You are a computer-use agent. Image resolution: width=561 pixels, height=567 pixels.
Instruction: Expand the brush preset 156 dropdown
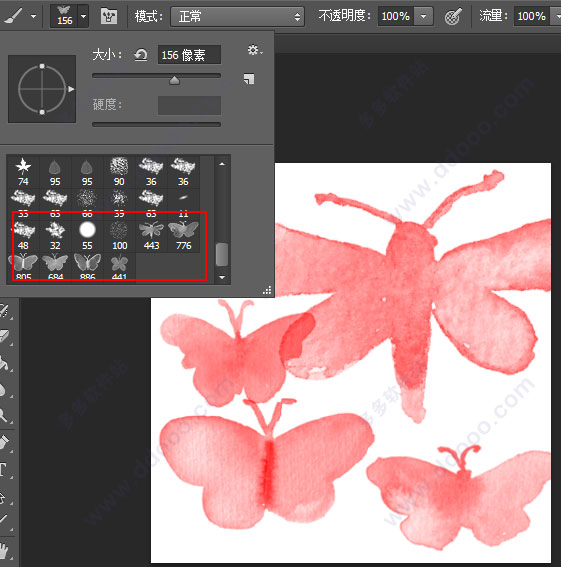[84, 16]
